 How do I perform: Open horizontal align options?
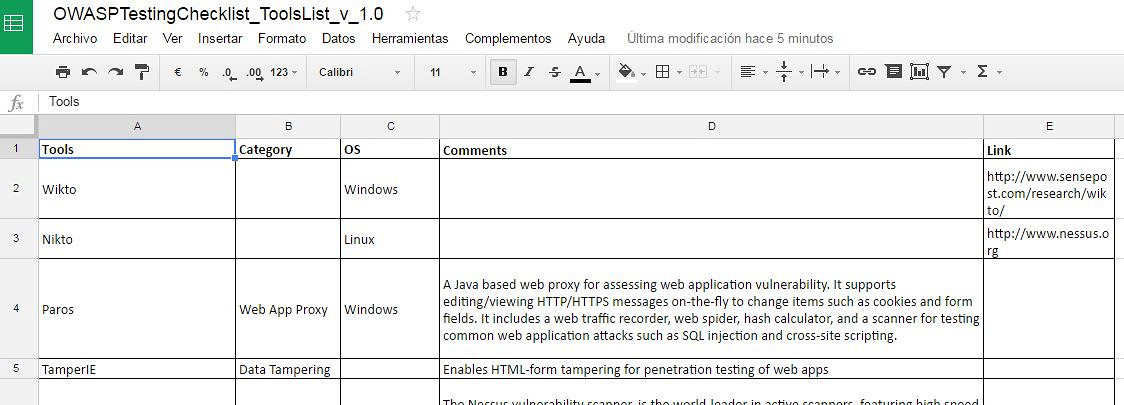tap(748, 72)
